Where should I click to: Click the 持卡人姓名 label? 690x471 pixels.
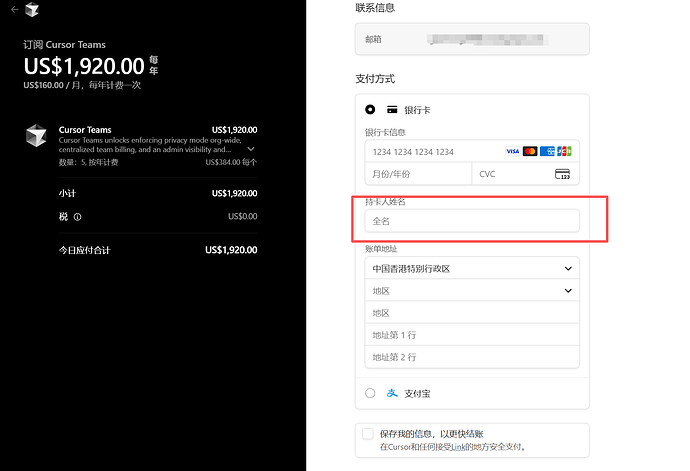pyautogui.click(x=385, y=202)
